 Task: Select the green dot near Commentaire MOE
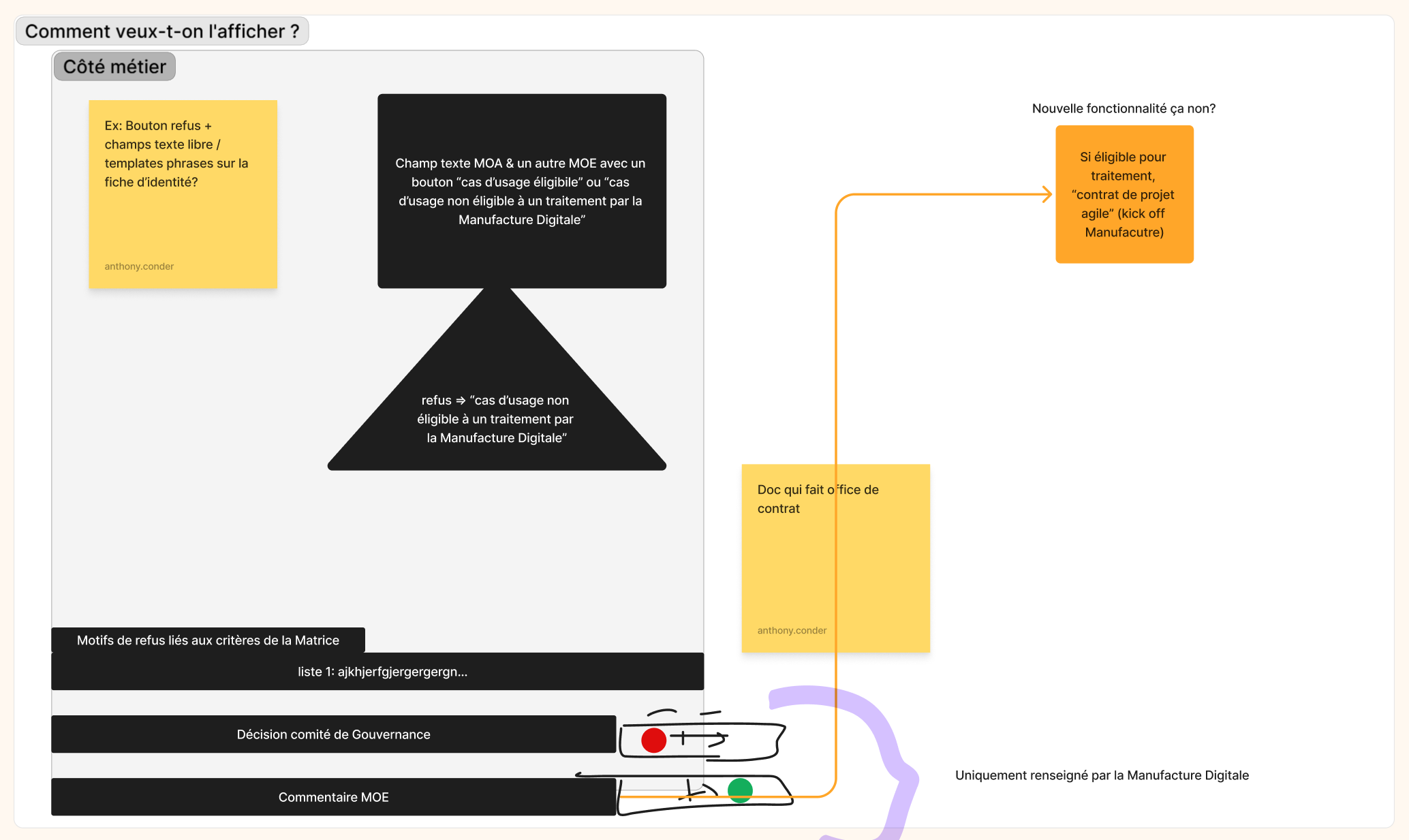point(740,790)
